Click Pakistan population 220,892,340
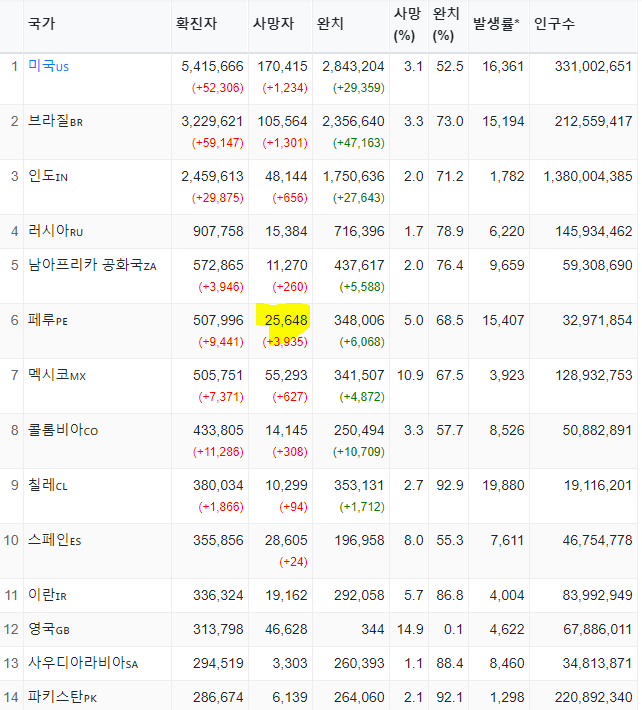The height and width of the screenshot is (710, 642). (594, 697)
